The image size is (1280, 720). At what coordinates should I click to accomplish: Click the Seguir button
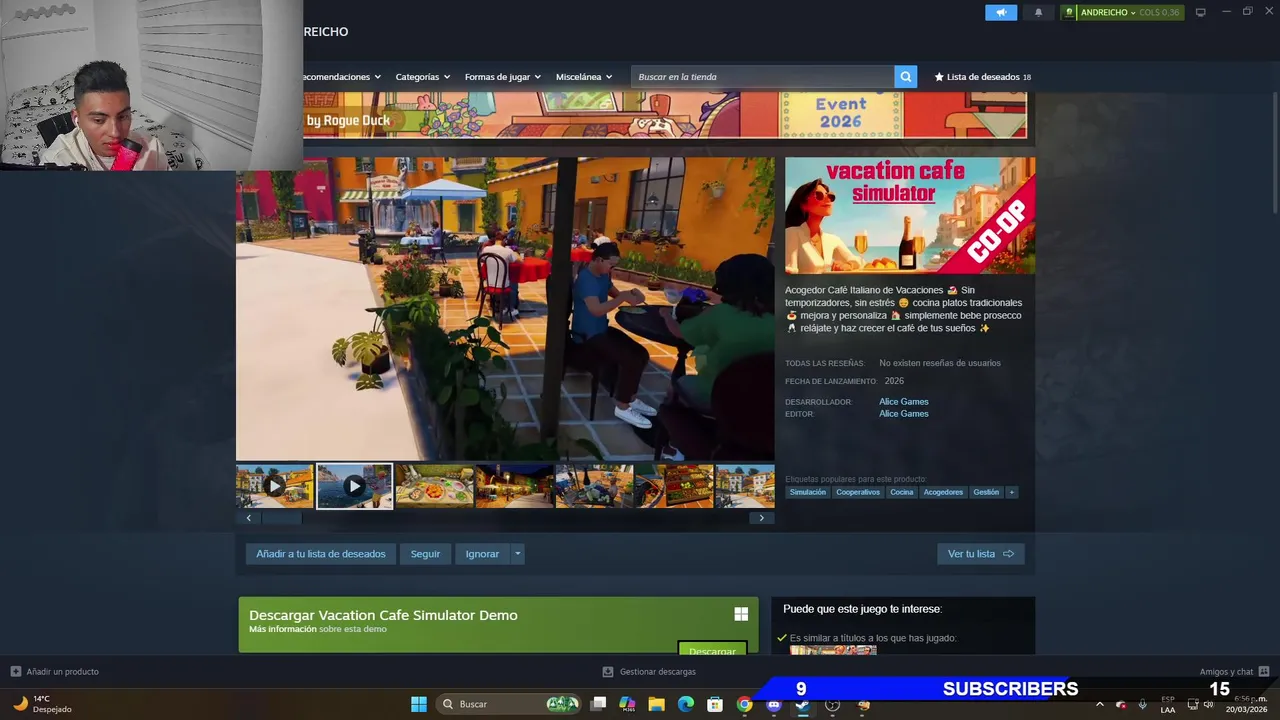pyautogui.click(x=425, y=554)
